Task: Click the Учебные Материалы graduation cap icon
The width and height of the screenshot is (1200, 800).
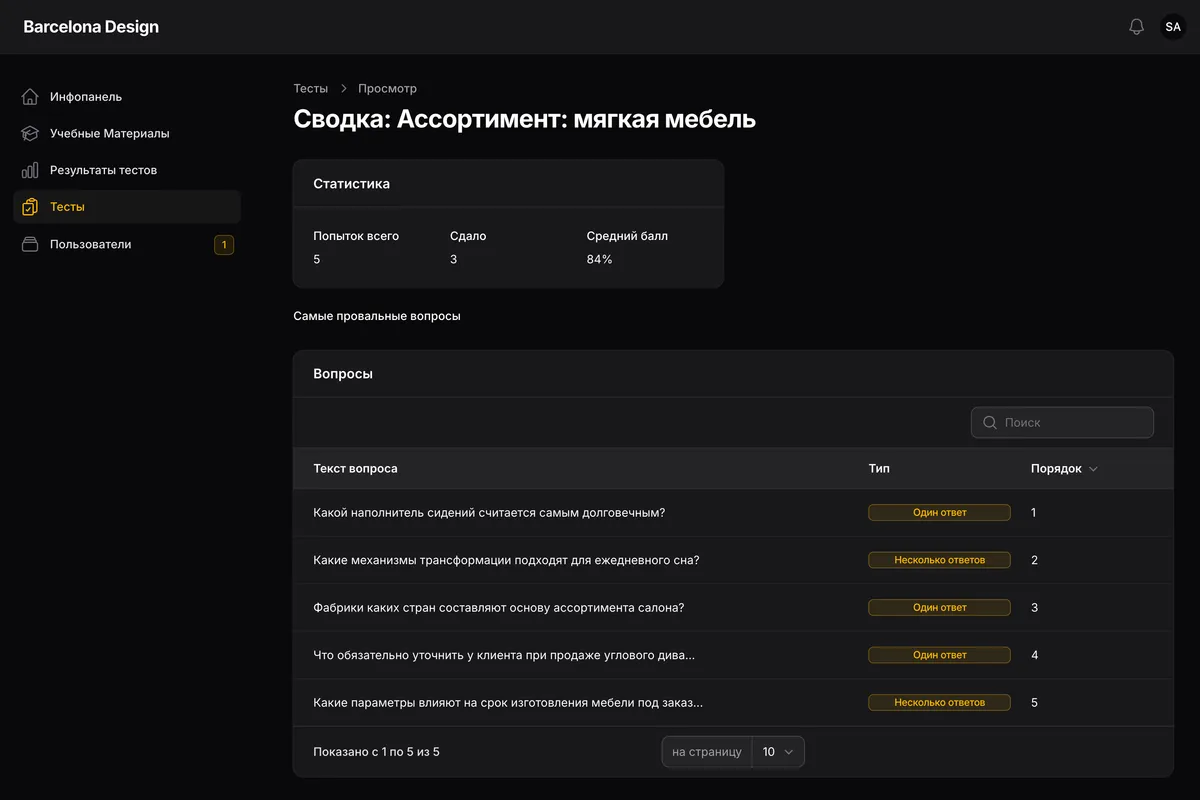Action: point(30,133)
